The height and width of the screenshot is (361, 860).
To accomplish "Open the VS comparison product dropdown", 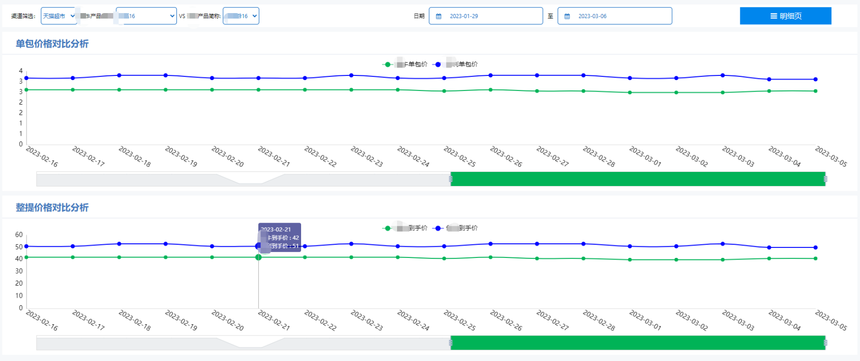I will (x=241, y=16).
